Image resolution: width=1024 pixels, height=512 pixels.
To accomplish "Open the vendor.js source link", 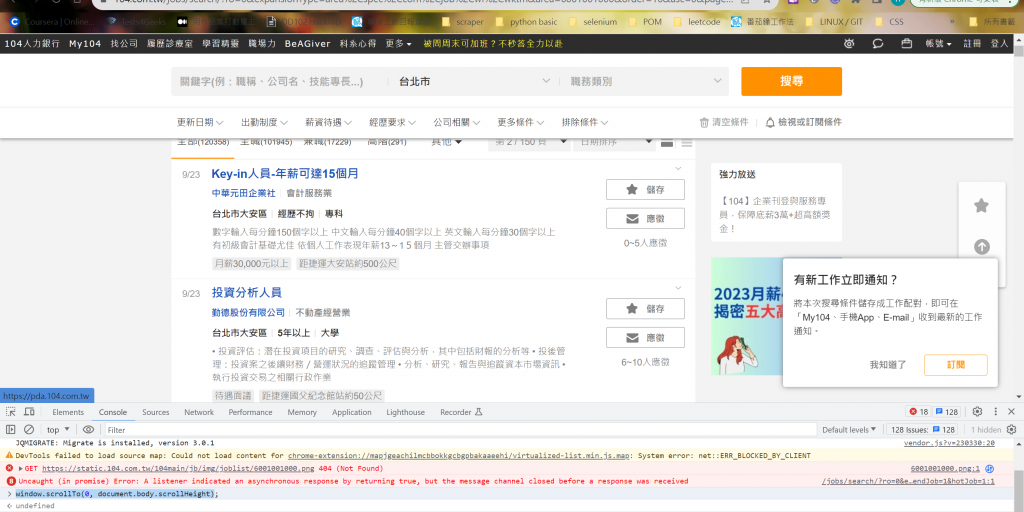I will pyautogui.click(x=949, y=443).
